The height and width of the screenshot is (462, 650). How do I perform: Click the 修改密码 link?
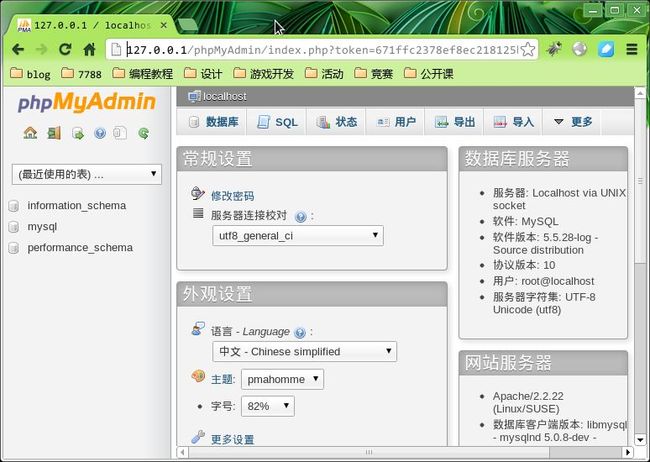coord(233,196)
